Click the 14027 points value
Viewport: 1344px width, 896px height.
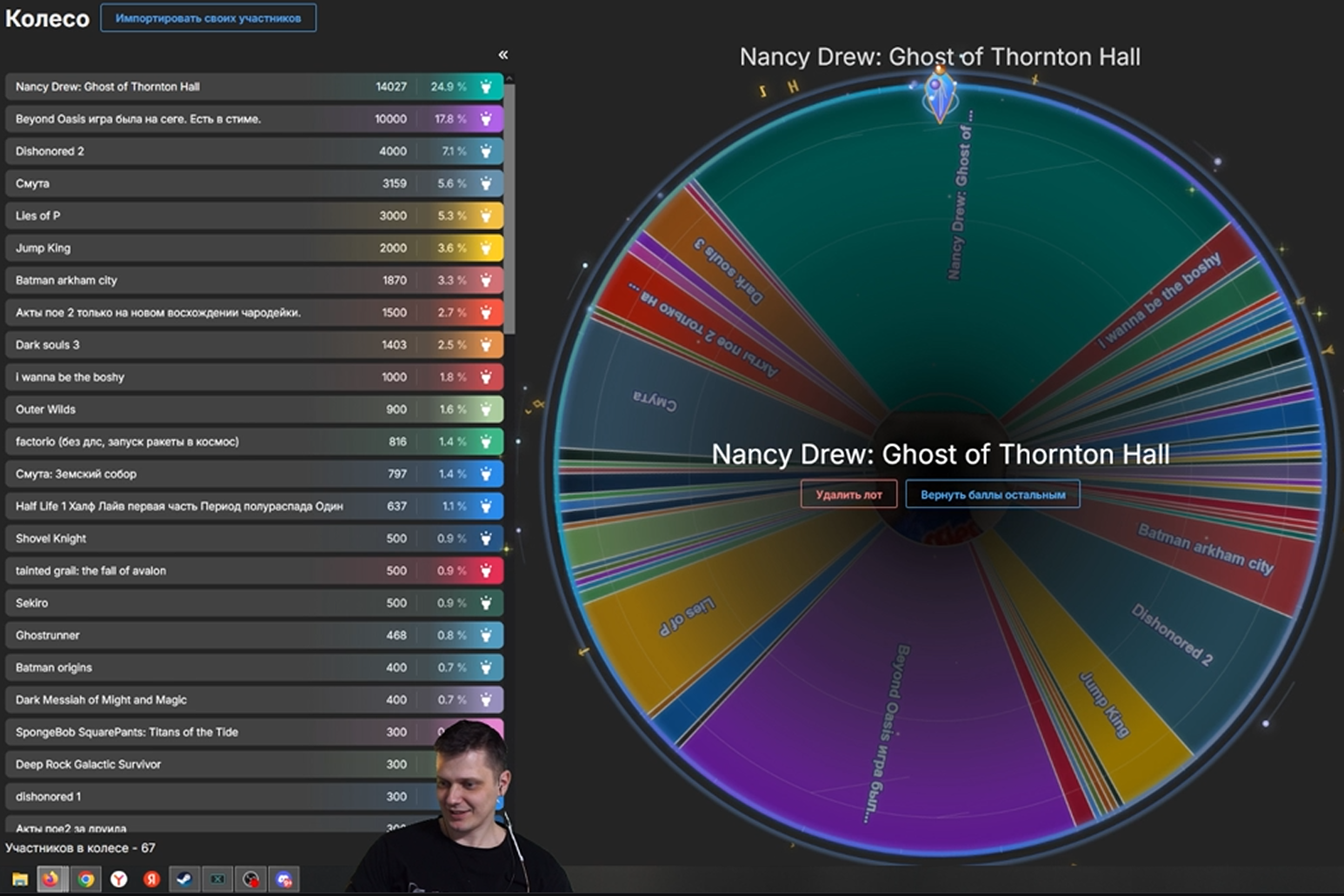coord(391,87)
